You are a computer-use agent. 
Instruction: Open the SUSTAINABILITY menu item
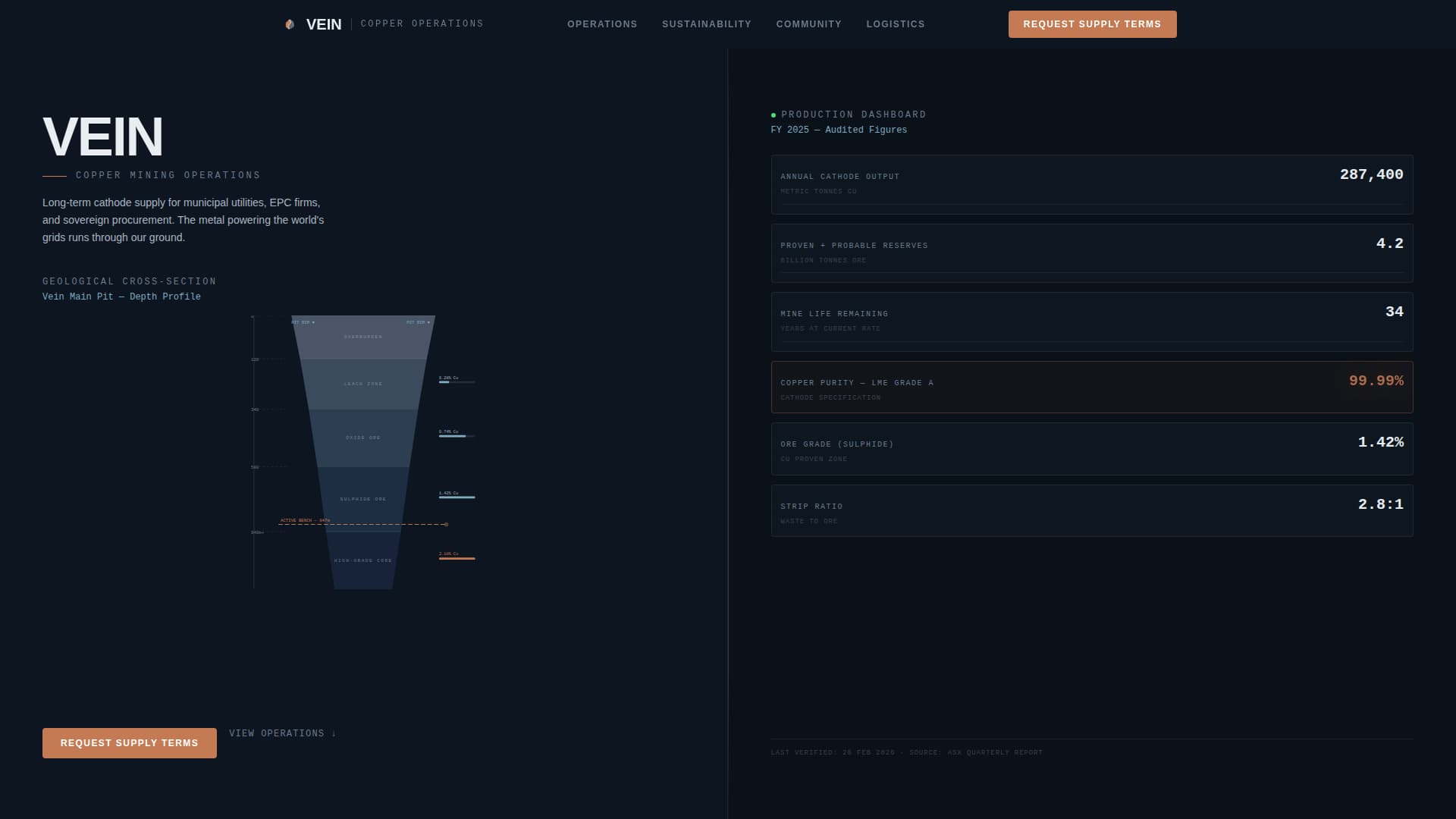point(707,24)
